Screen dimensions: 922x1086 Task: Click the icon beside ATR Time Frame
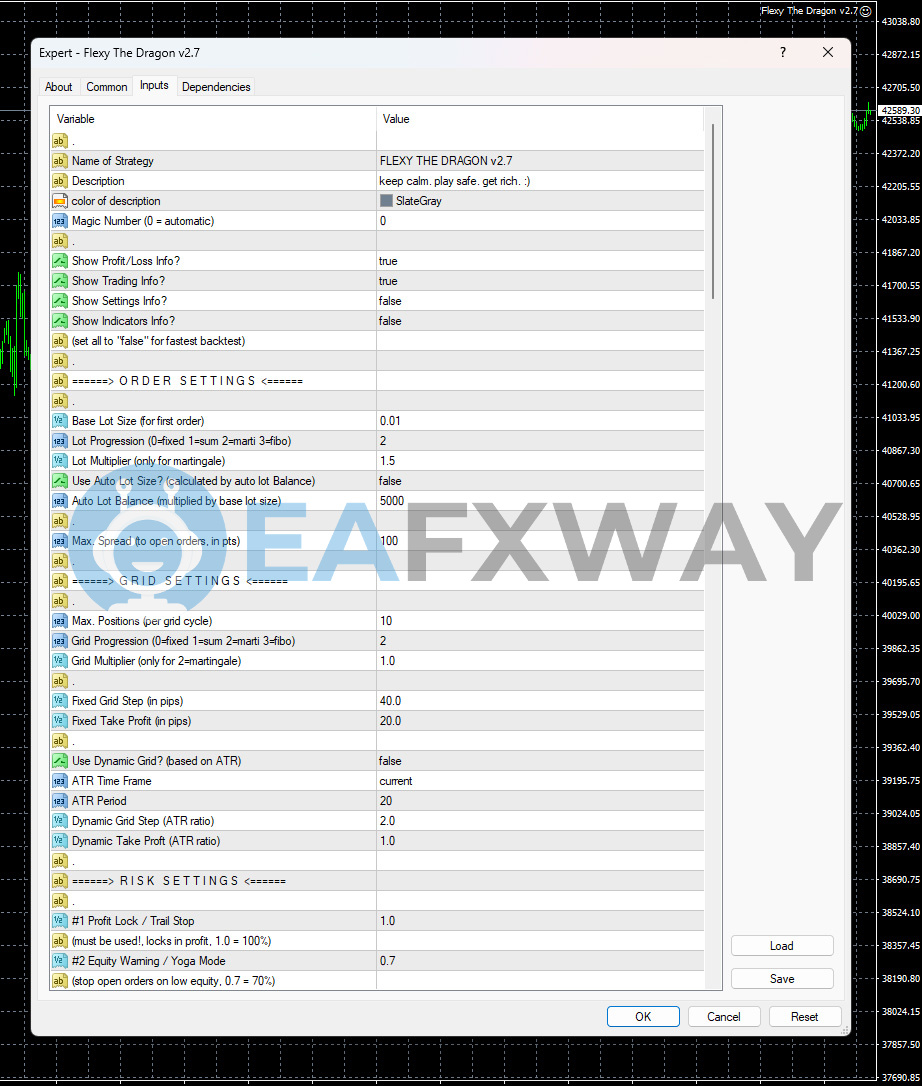click(60, 781)
